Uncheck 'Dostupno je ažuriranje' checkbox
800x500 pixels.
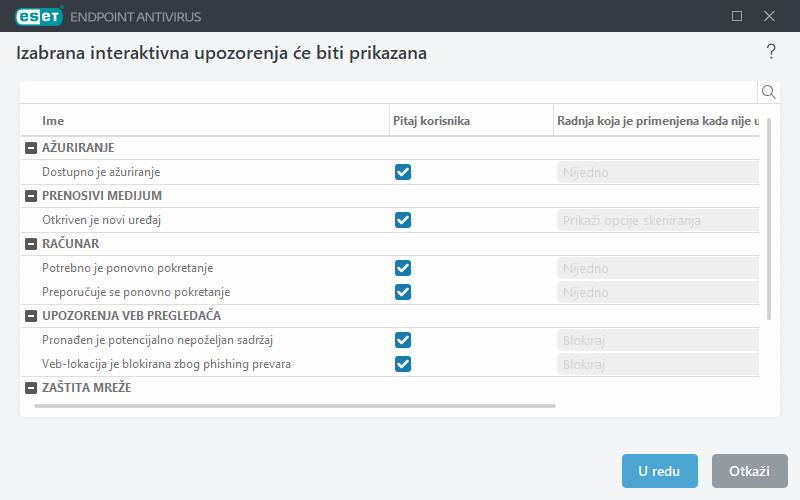(403, 172)
